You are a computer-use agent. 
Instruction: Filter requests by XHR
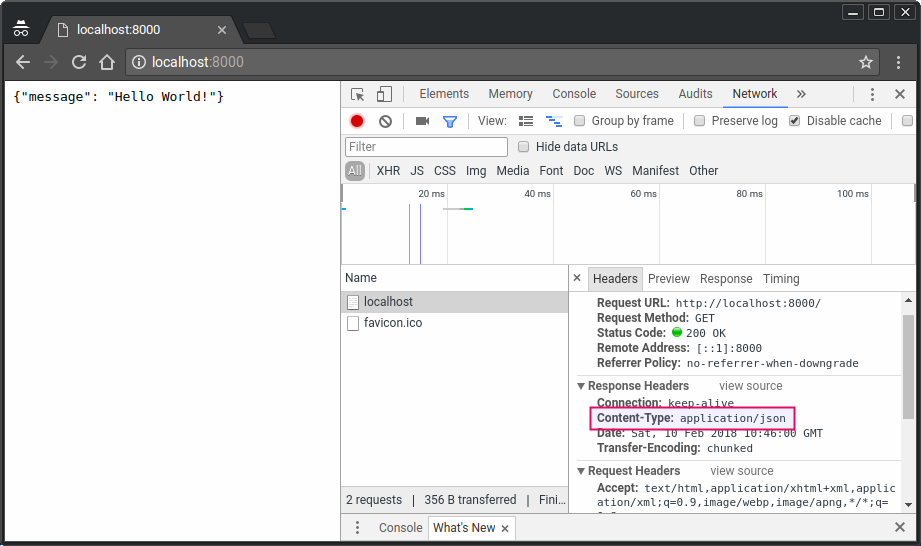[x=388, y=171]
